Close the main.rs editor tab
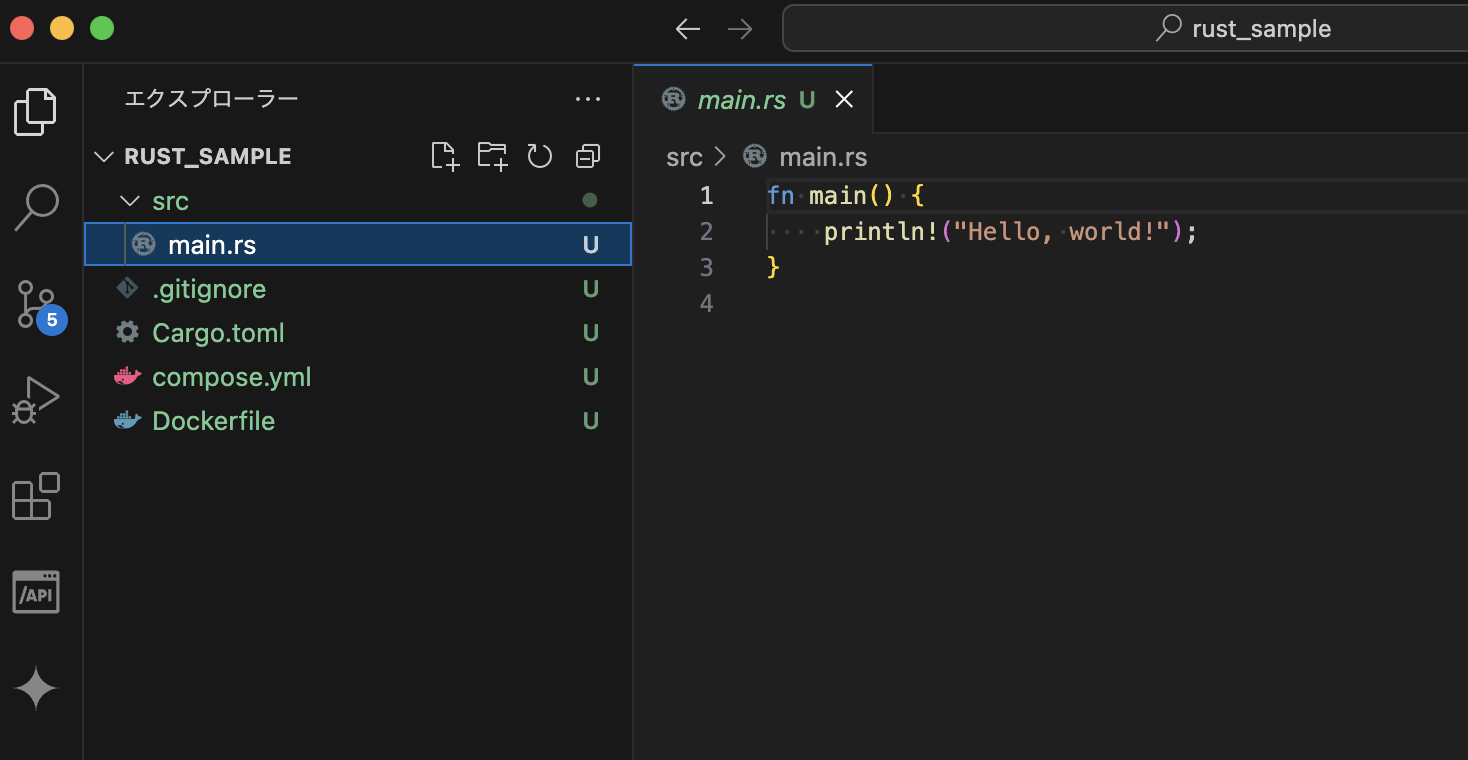This screenshot has height=760, width=1468. [x=844, y=99]
